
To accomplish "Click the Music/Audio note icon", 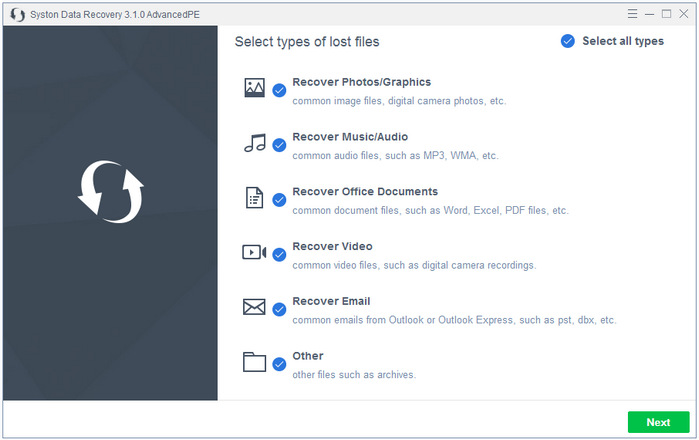I will click(254, 143).
